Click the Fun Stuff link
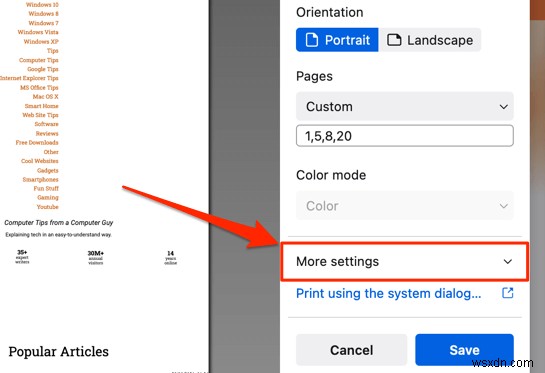The image size is (545, 373). coord(46,188)
